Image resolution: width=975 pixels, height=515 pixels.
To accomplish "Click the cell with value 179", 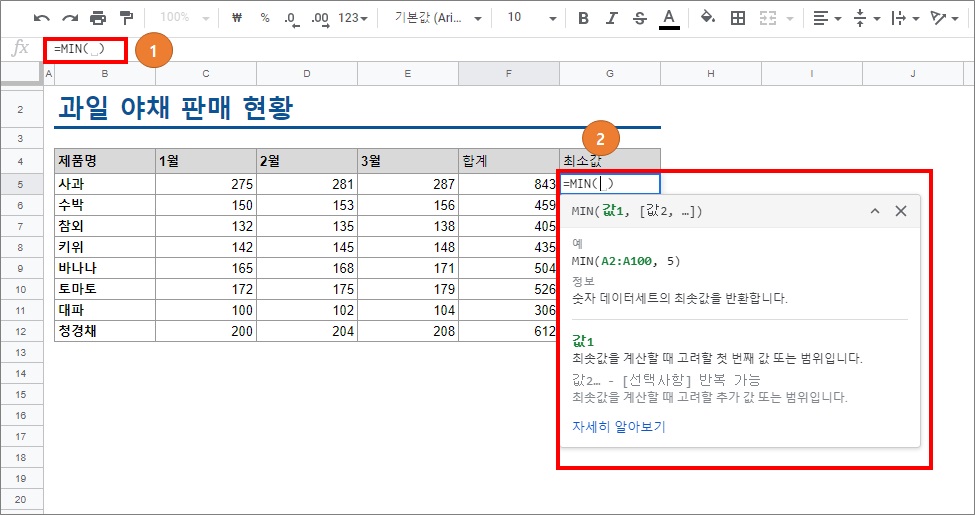I will 408,289.
